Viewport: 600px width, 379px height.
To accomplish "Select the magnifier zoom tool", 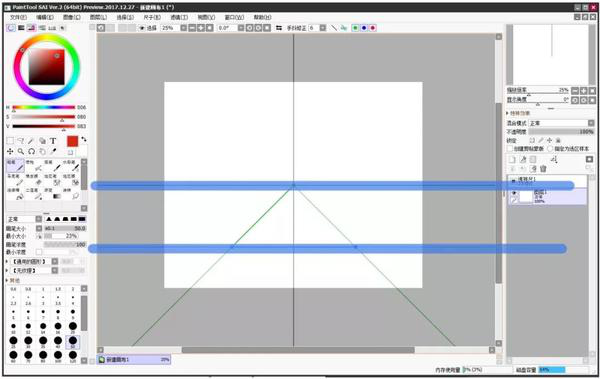I will pyautogui.click(x=21, y=152).
